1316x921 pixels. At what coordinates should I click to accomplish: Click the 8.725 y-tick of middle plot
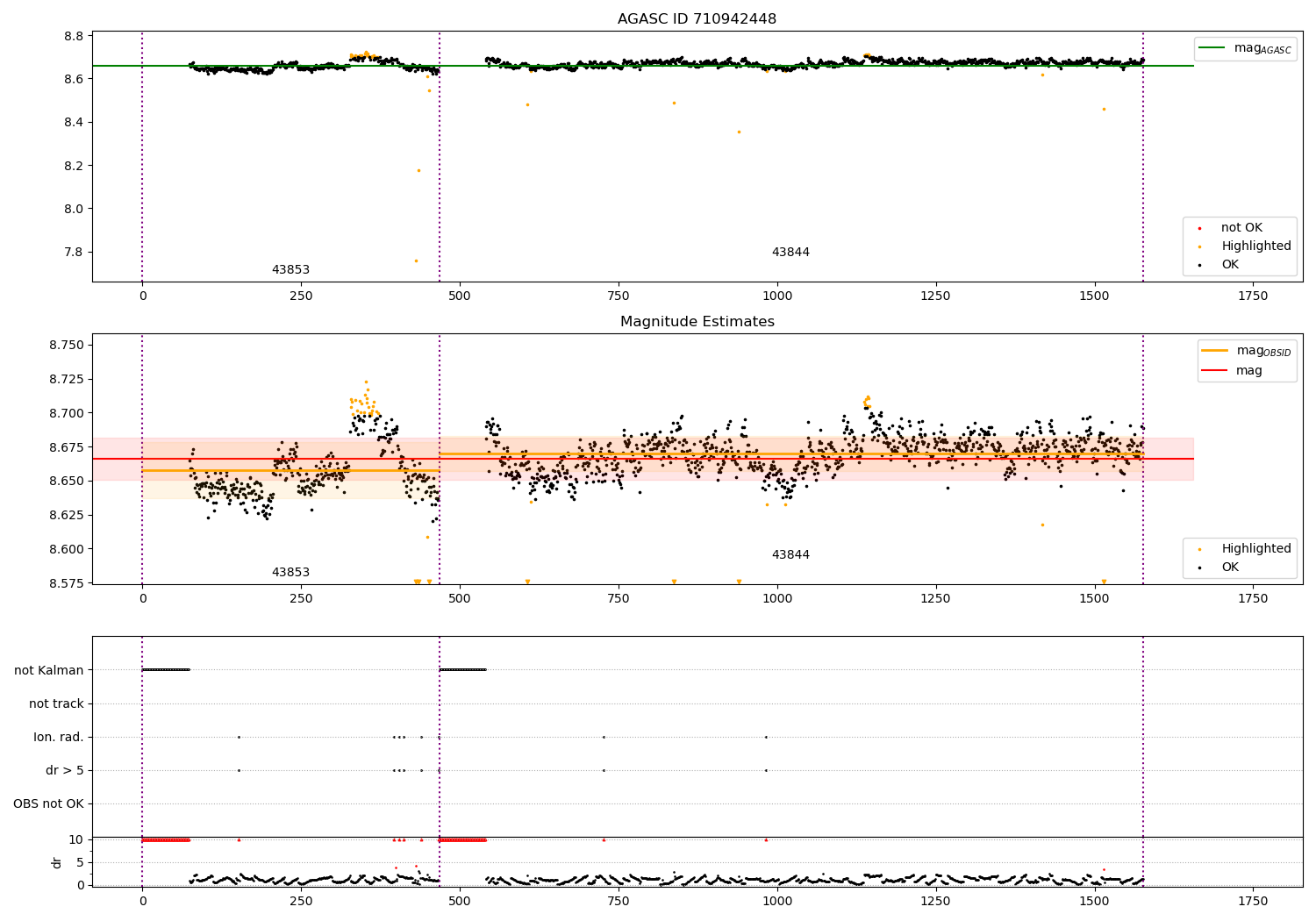(x=67, y=380)
